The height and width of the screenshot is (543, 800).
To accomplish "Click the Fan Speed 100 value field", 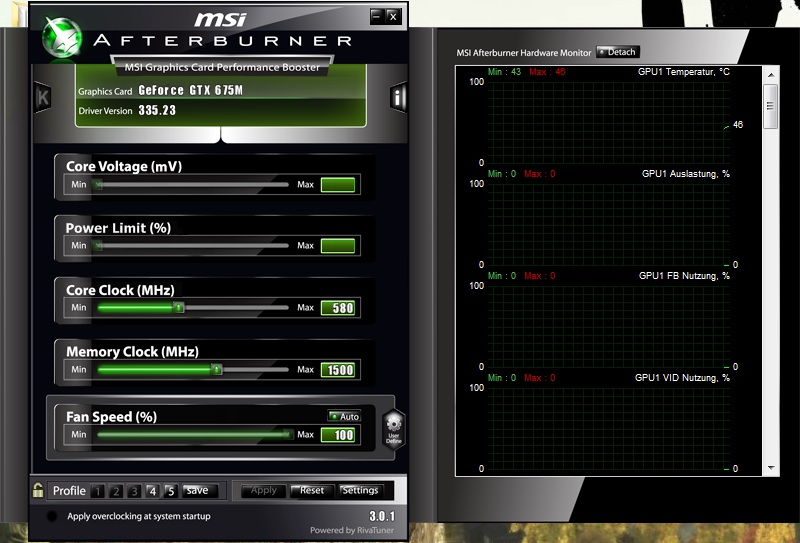I will 338,435.
